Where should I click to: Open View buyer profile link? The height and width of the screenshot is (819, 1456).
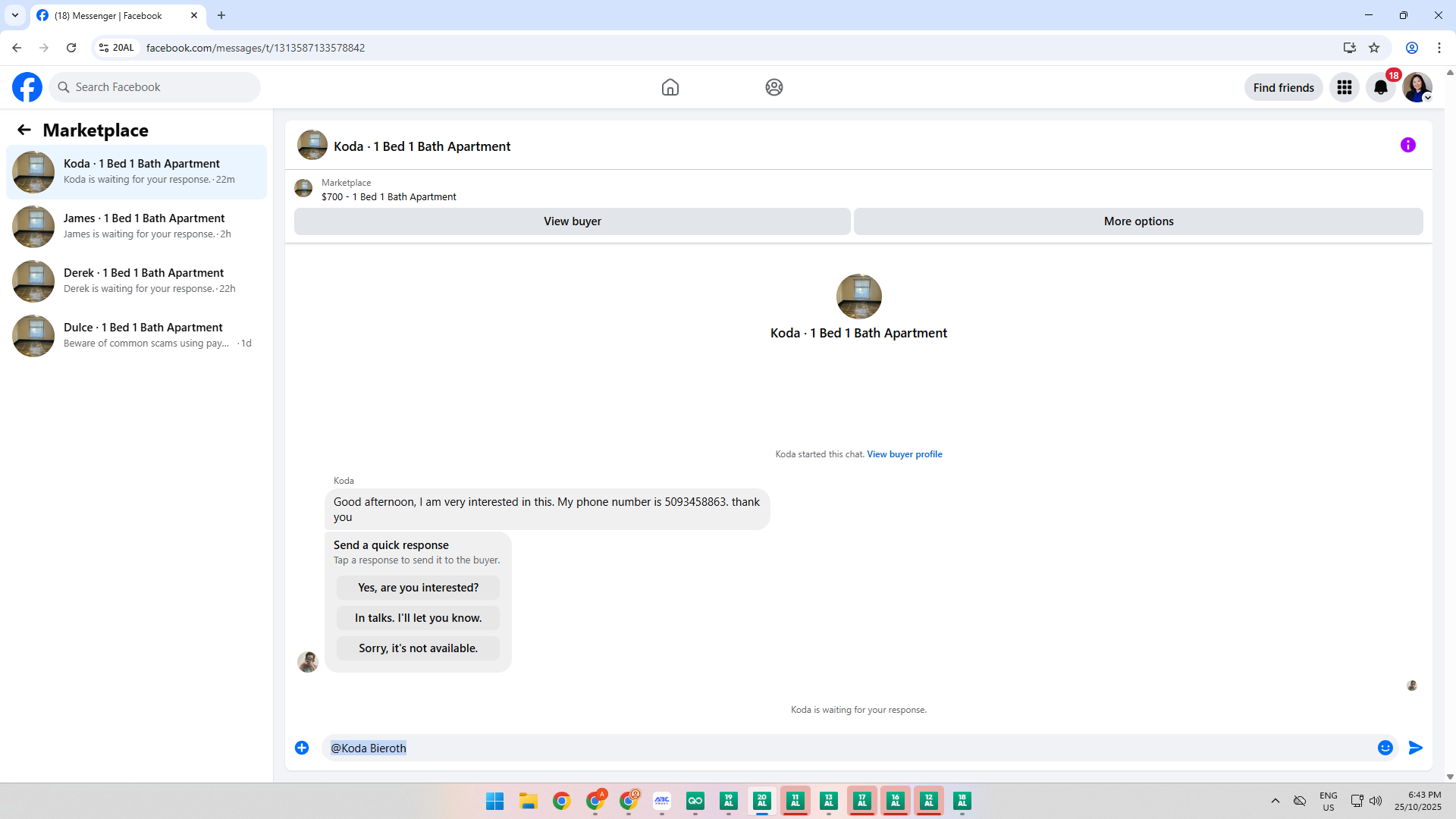[x=904, y=454]
